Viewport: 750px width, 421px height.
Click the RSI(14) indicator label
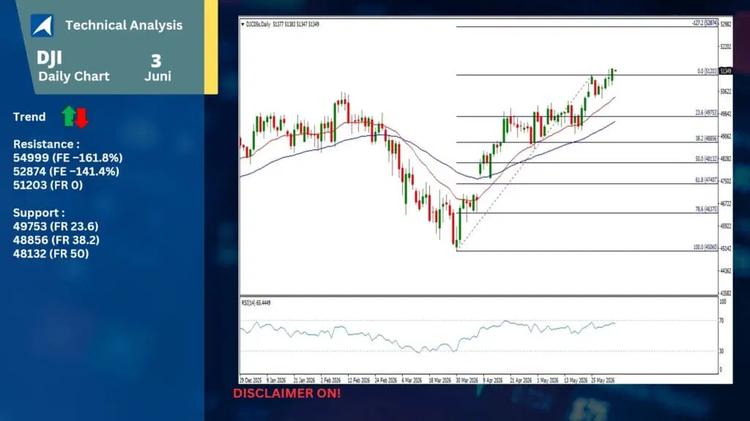pos(256,303)
